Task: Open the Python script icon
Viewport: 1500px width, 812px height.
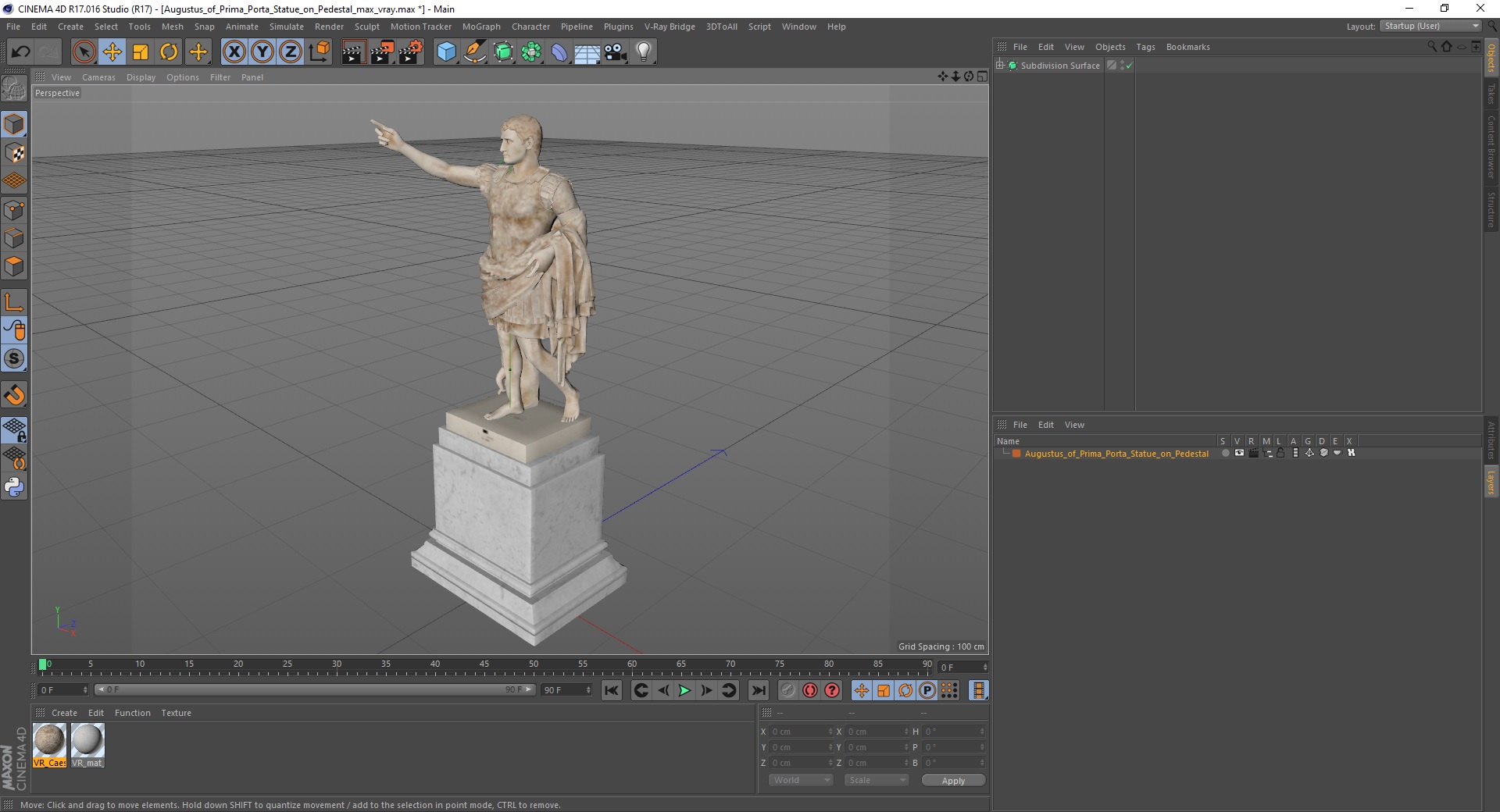Action: pos(14,487)
